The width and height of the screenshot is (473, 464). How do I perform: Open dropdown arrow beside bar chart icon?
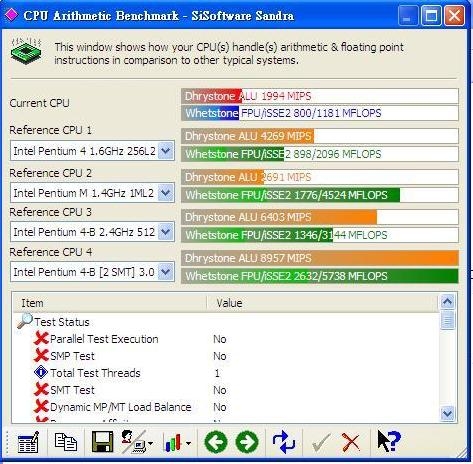pyautogui.click(x=188, y=443)
